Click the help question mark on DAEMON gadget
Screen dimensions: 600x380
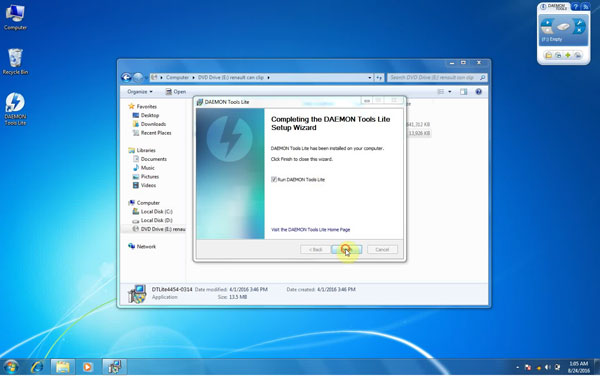coord(575,7)
